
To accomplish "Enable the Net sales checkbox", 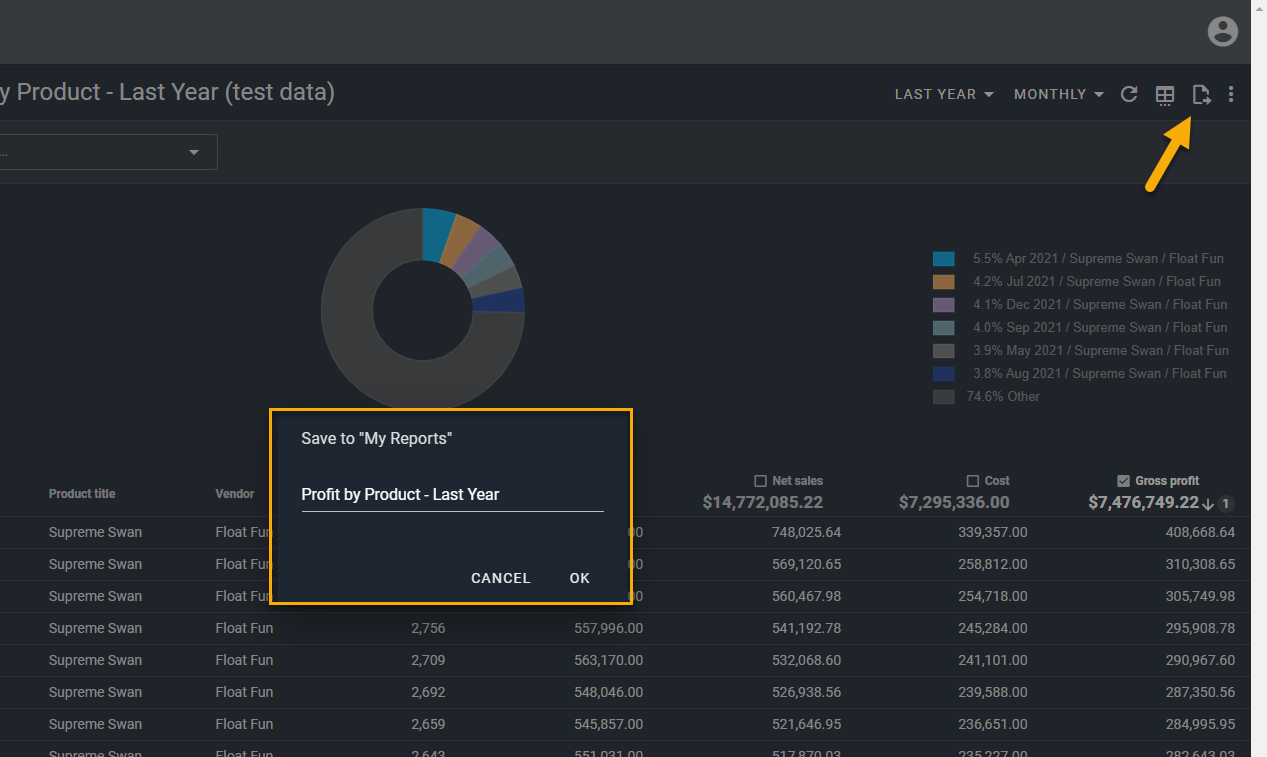I will point(760,481).
